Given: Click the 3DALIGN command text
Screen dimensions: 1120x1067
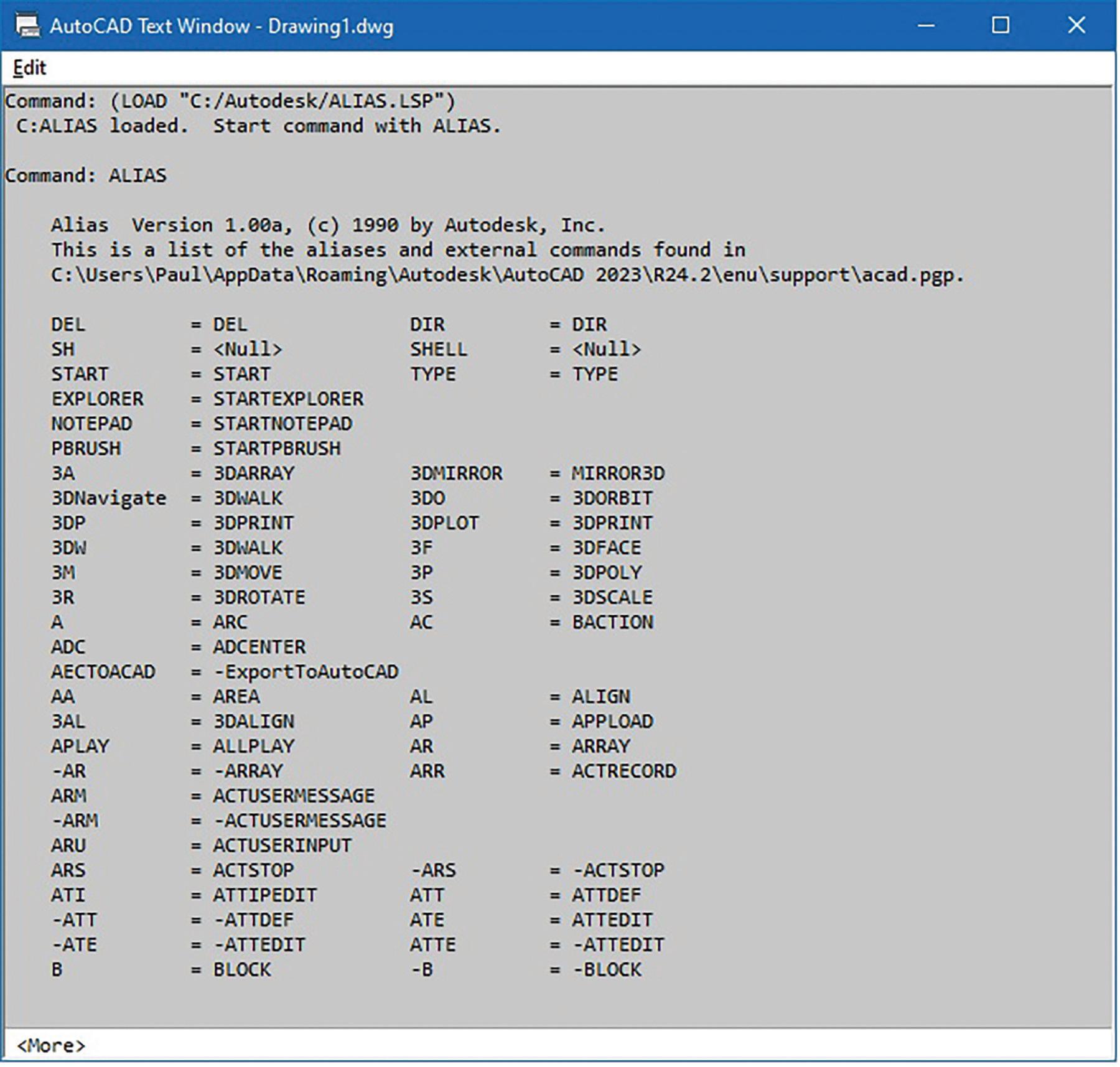Looking at the screenshot, I should point(254,722).
